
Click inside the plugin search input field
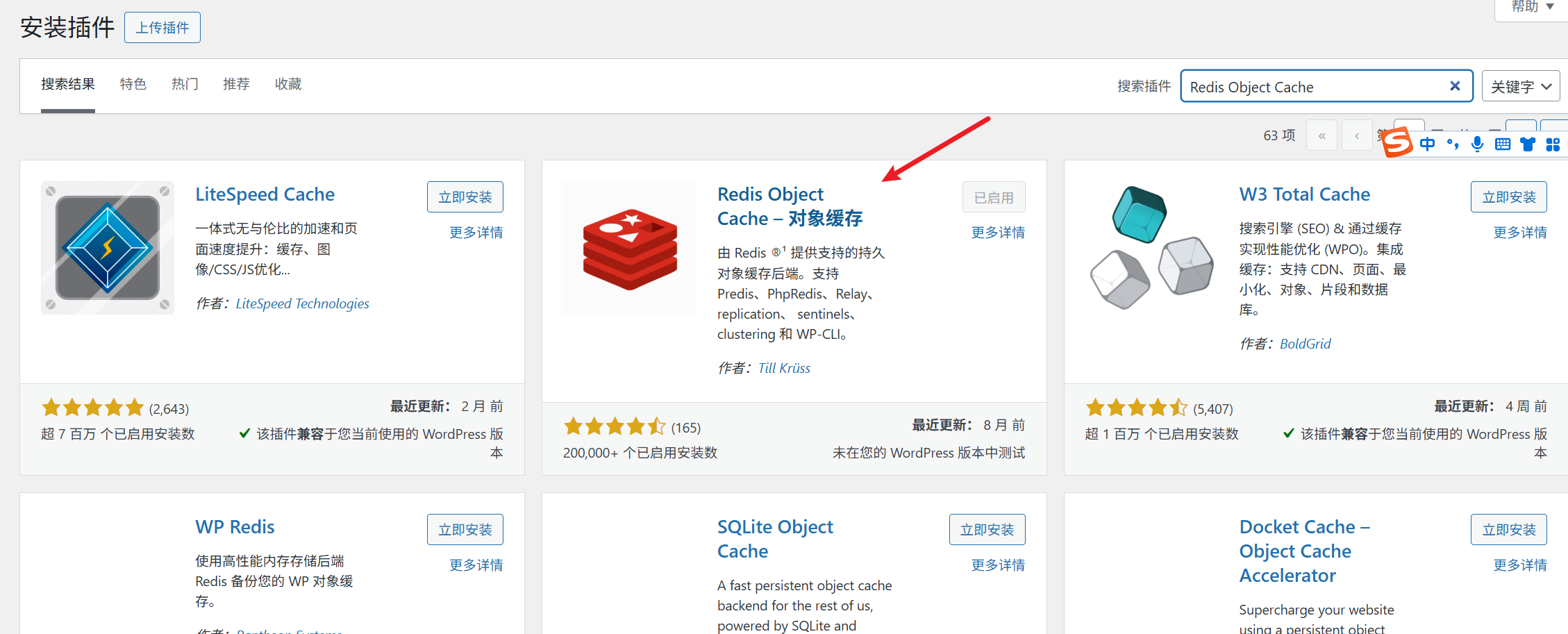pyautogui.click(x=1312, y=87)
